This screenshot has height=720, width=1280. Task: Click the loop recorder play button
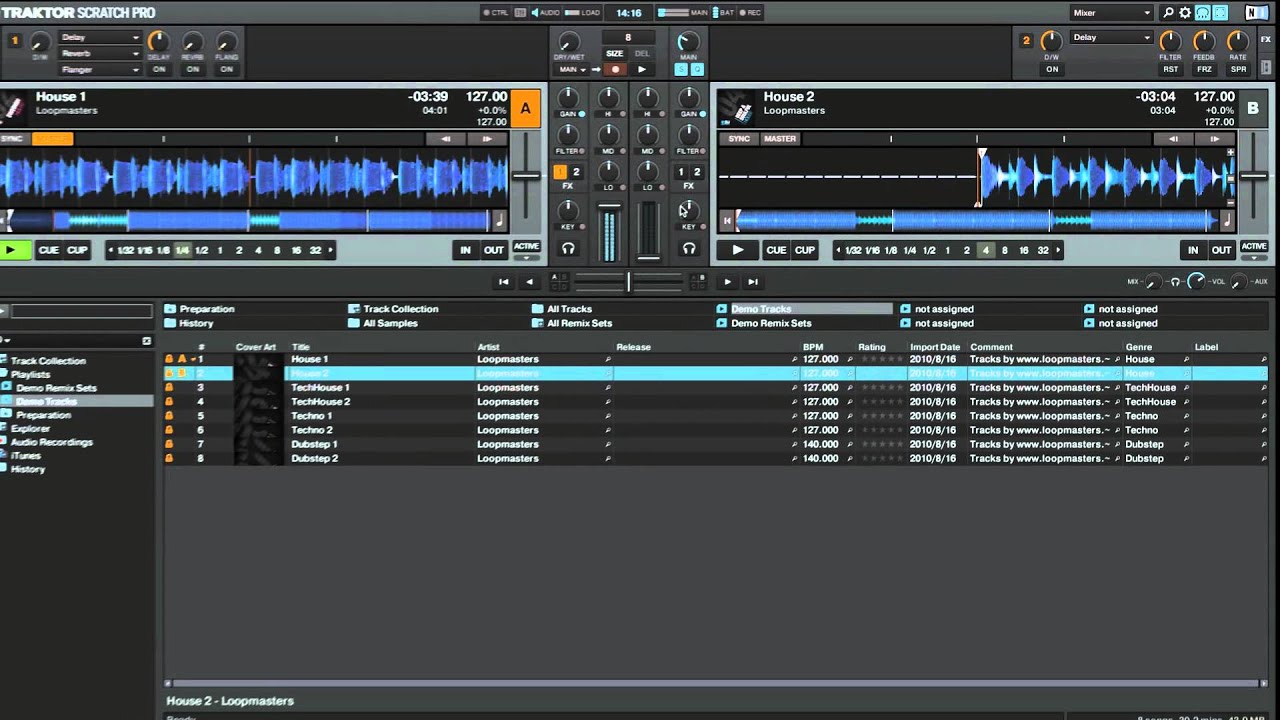pyautogui.click(x=641, y=70)
